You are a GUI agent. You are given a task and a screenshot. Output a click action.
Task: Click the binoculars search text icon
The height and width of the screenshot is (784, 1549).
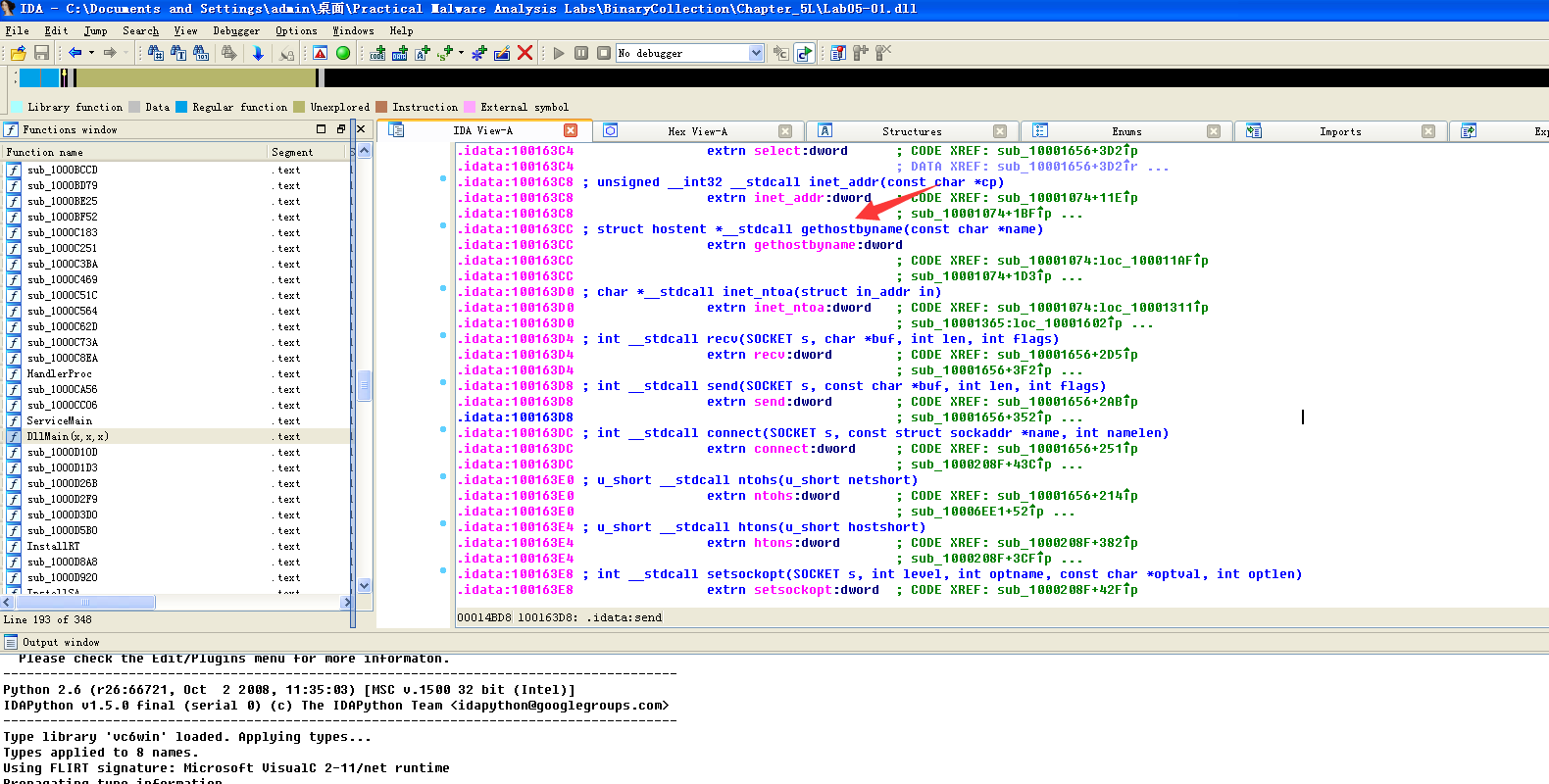[x=177, y=53]
